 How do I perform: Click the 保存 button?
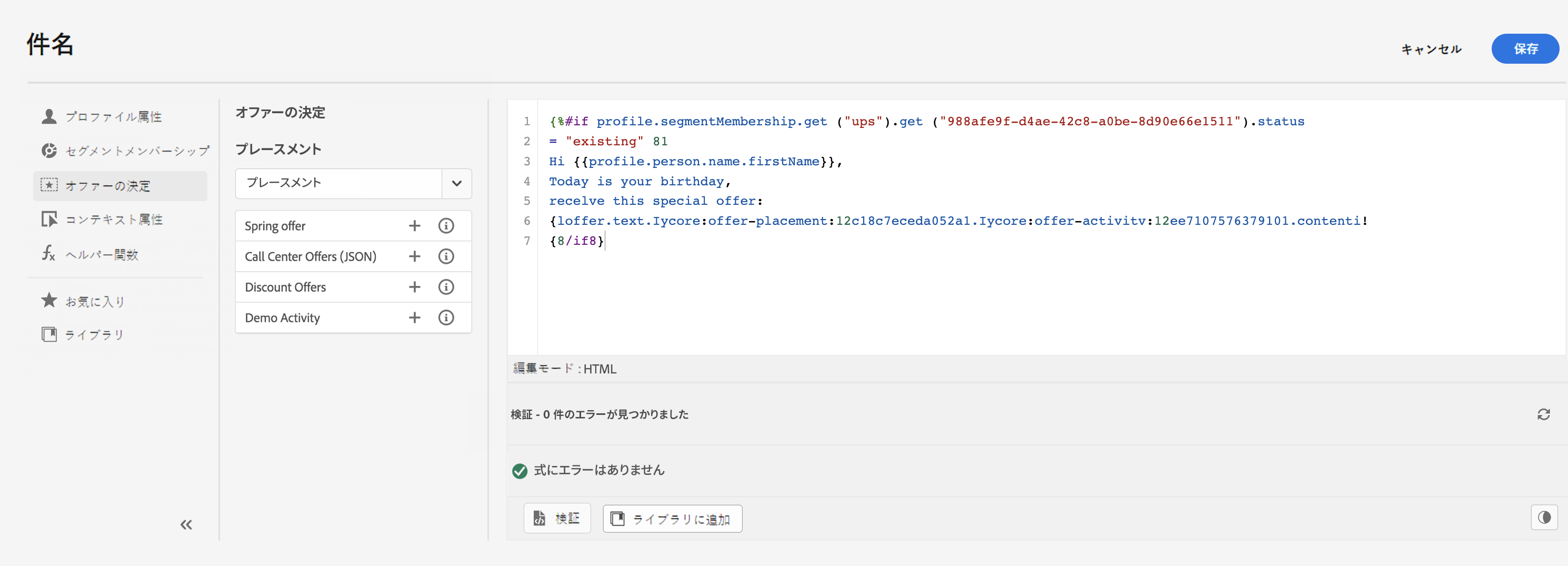[1525, 48]
